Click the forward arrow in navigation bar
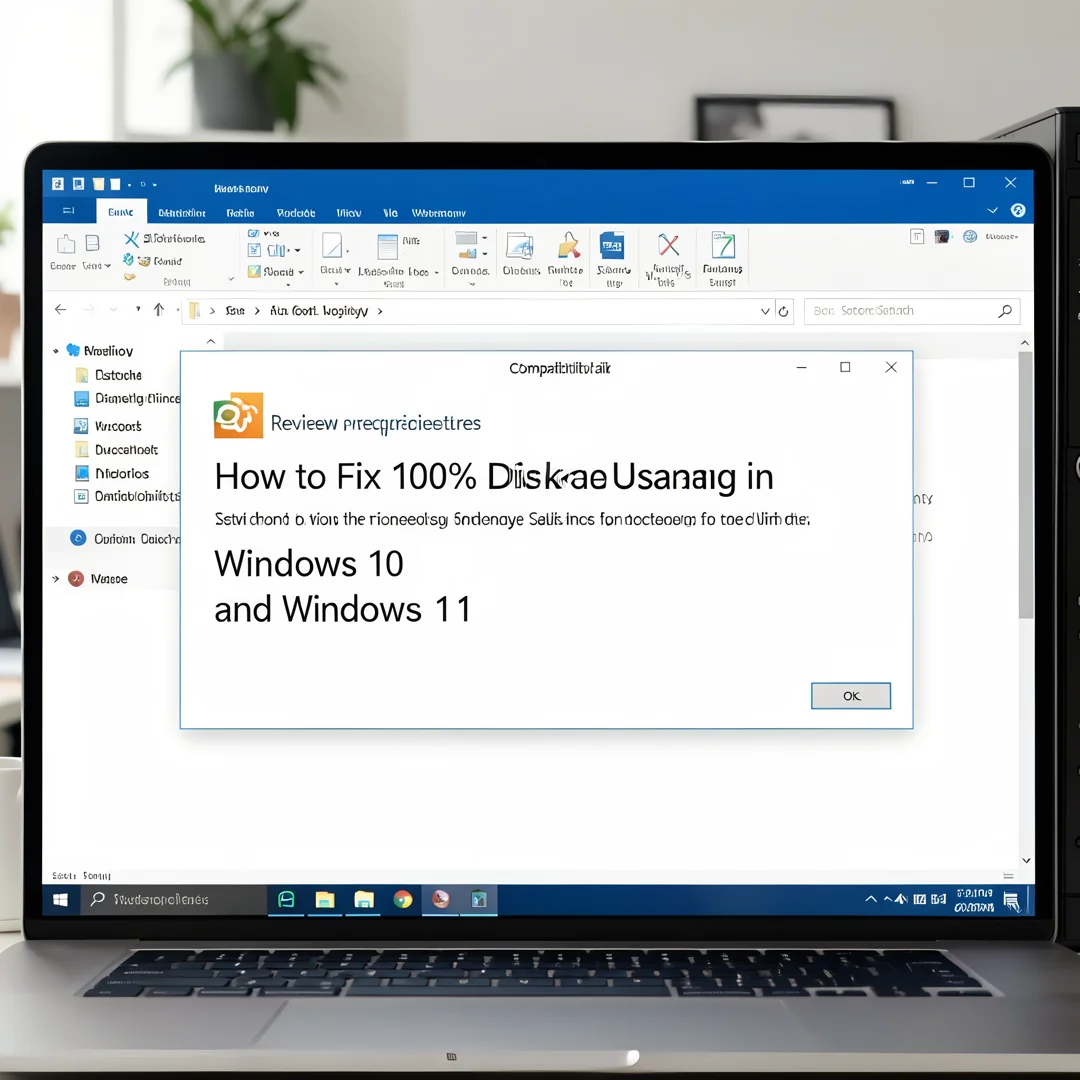 pos(88,309)
